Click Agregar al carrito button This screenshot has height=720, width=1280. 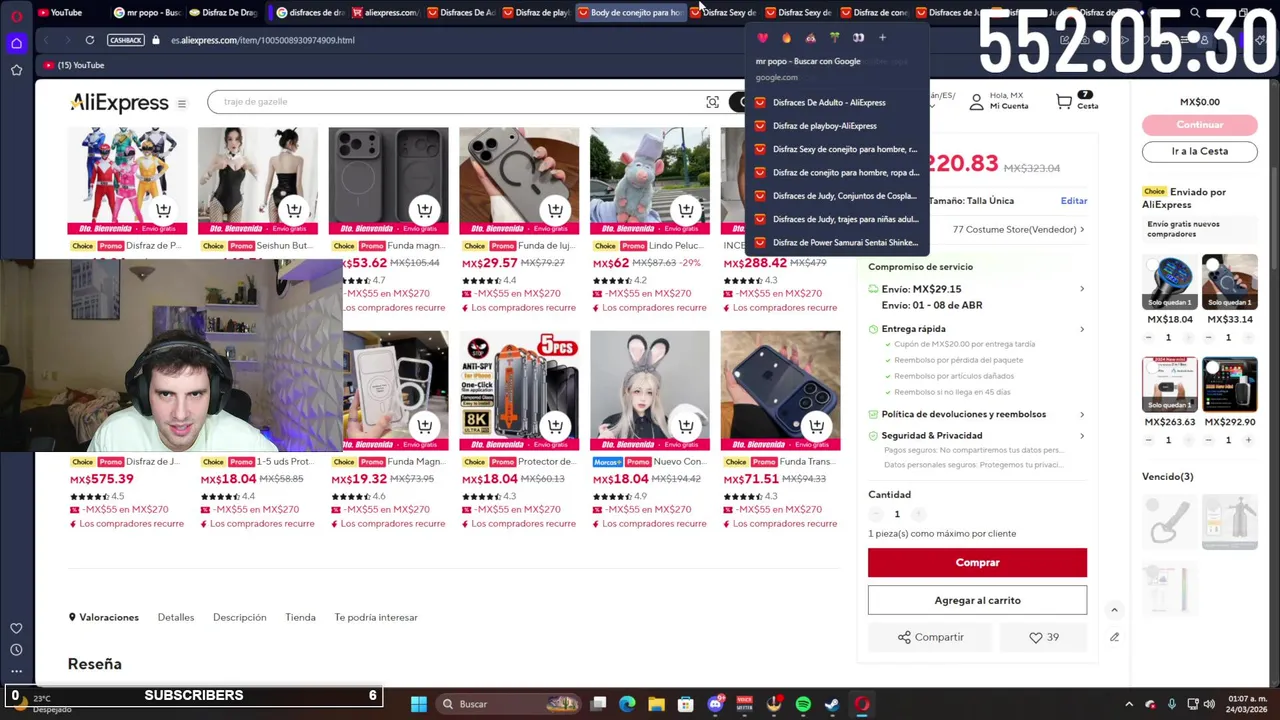[977, 600]
